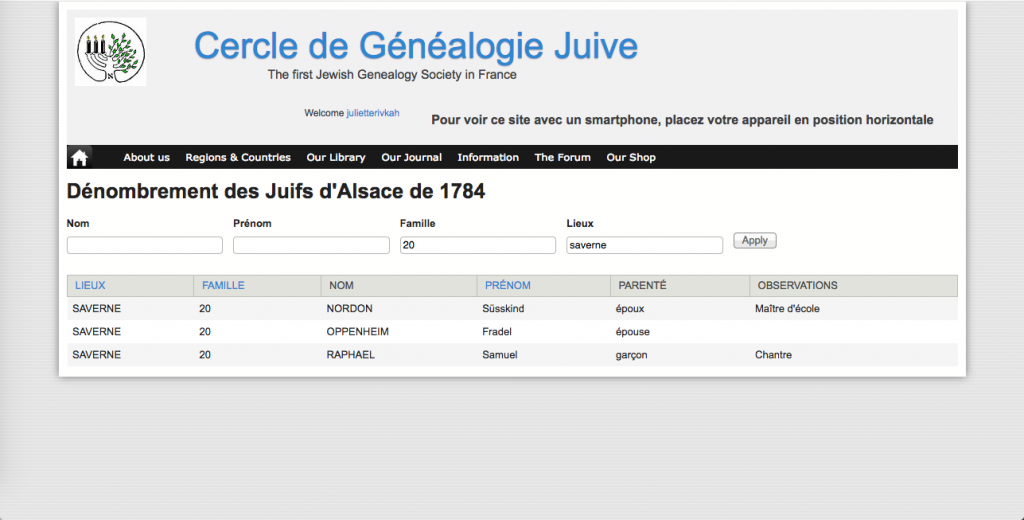Sort table by FAMILLE column header

(x=223, y=286)
